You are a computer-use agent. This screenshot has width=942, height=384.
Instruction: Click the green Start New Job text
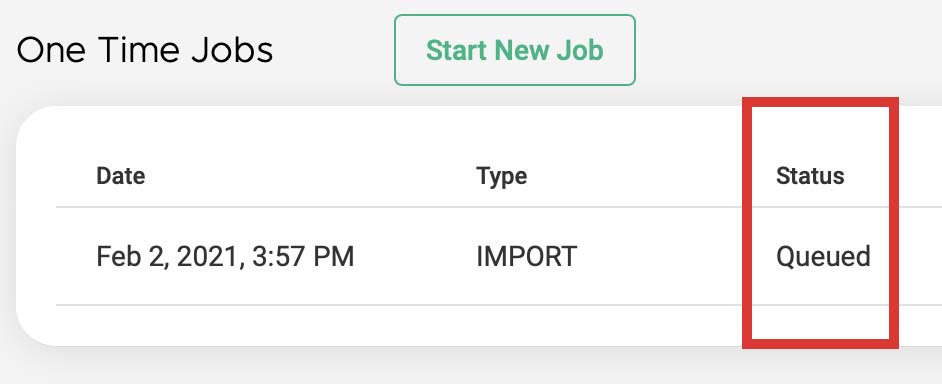(514, 50)
